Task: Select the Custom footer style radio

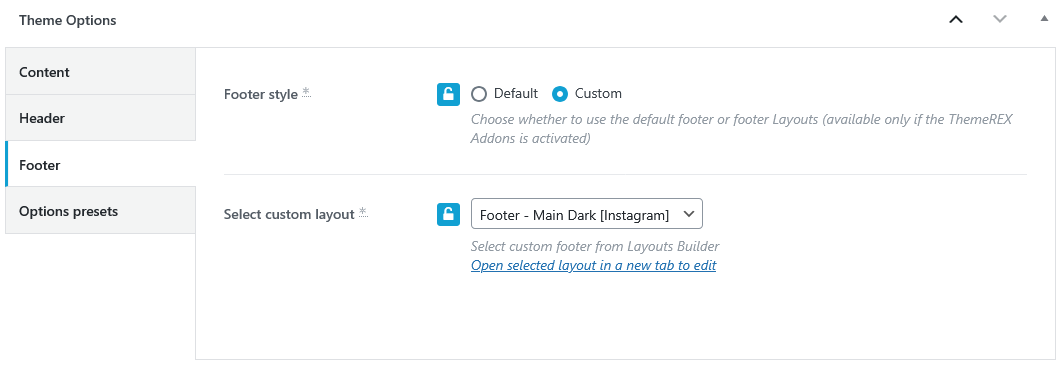Action: 559,94
